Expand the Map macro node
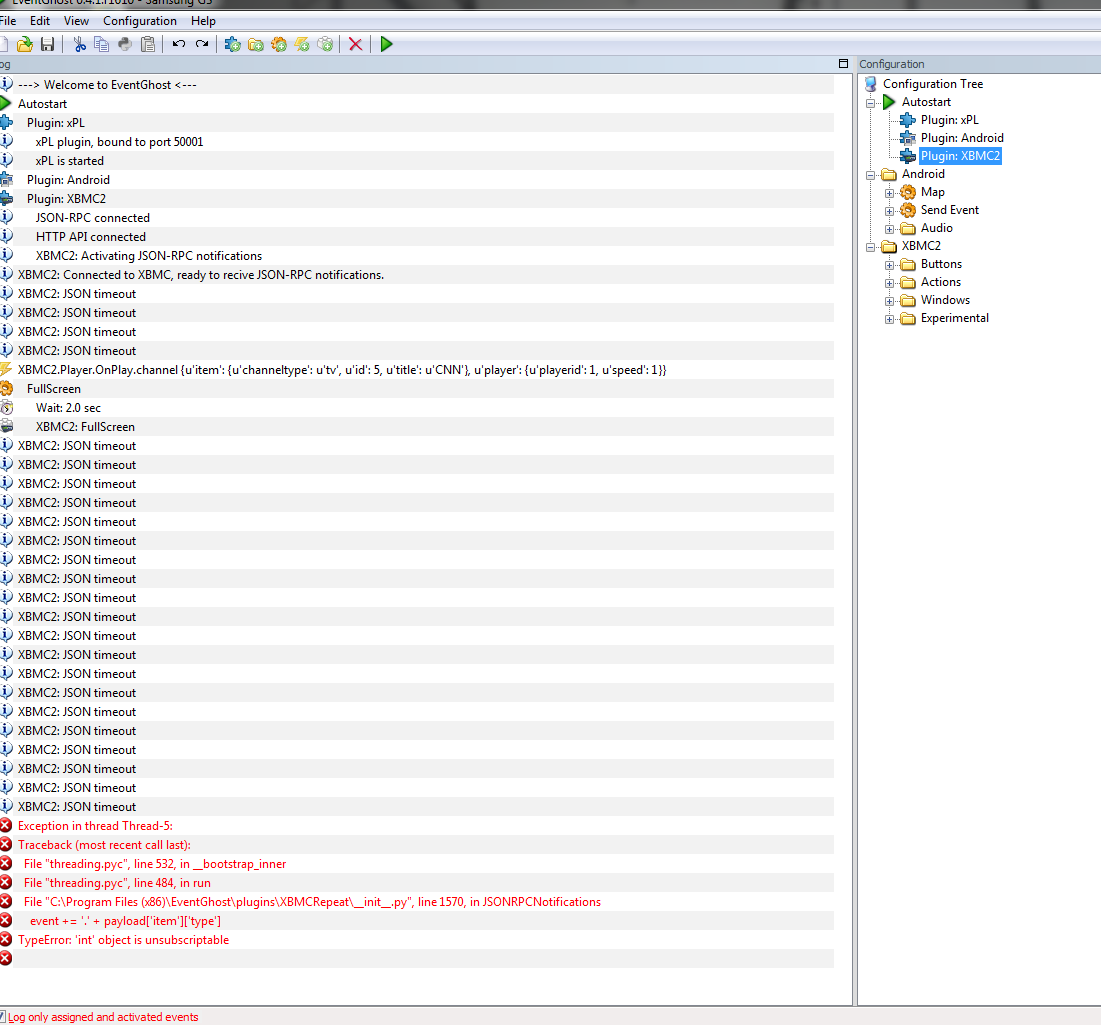 click(890, 192)
